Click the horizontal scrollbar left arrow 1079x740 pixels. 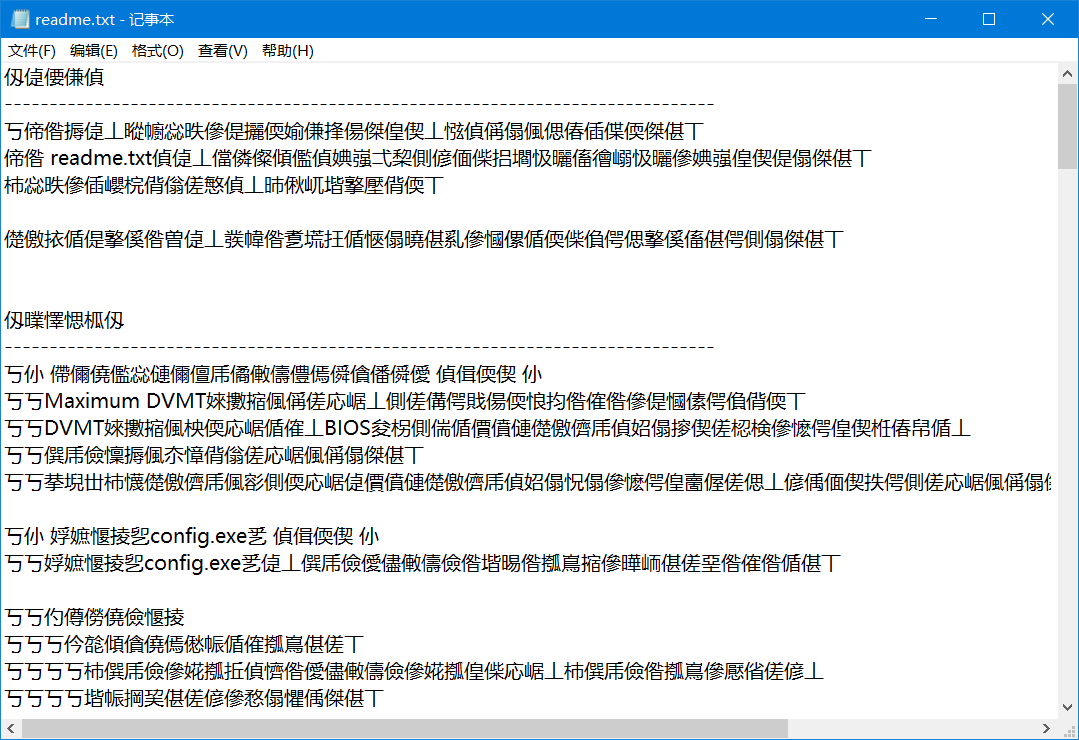point(10,728)
